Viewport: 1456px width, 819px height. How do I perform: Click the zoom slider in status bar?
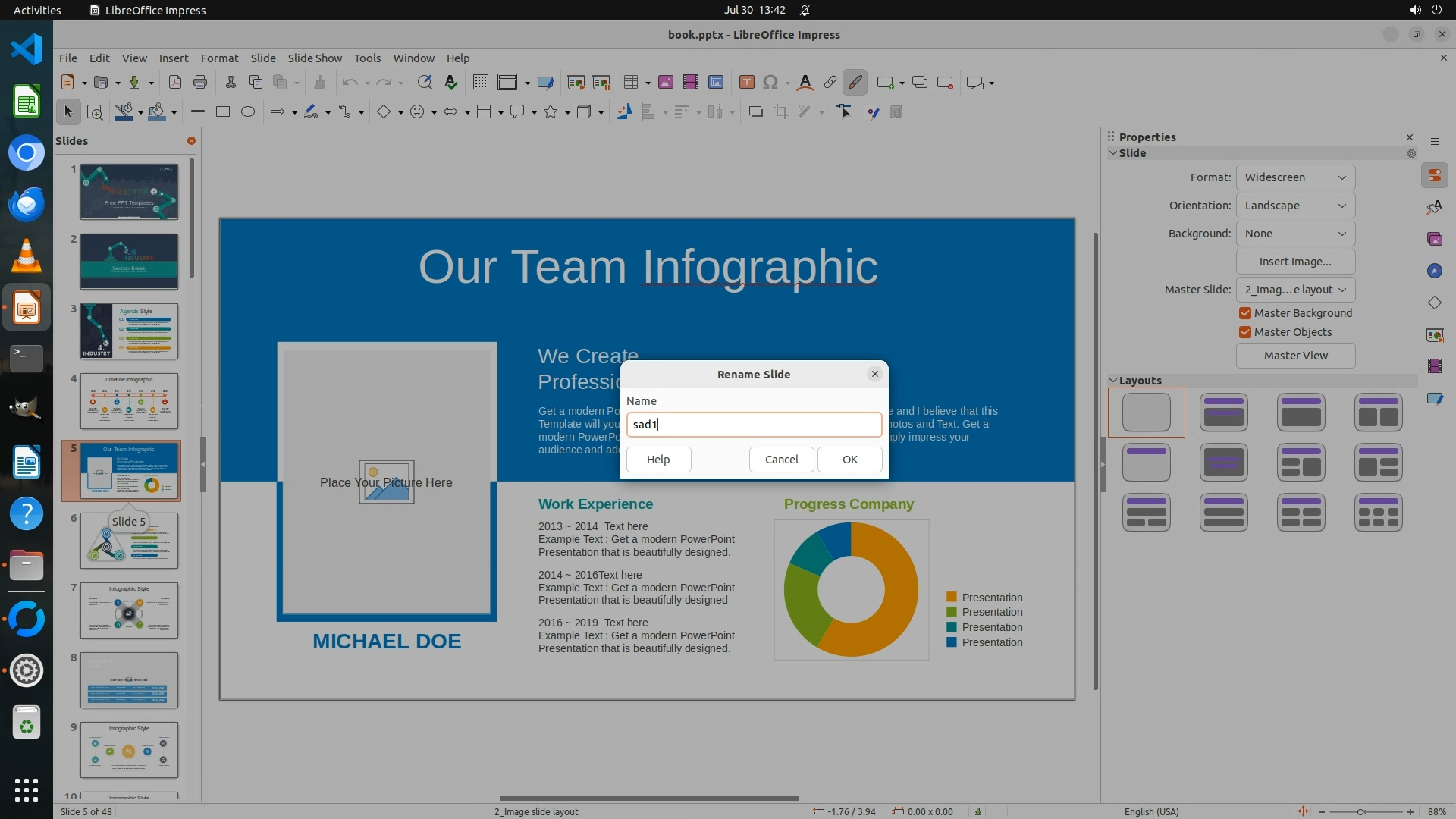click(1360, 812)
